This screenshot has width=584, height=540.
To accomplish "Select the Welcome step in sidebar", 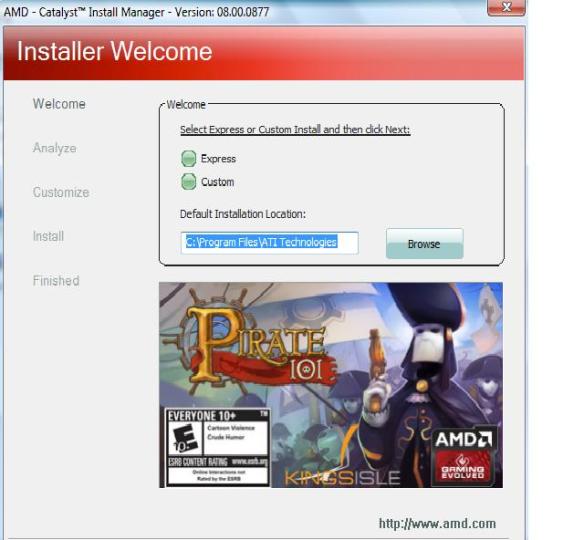I will 59,104.
